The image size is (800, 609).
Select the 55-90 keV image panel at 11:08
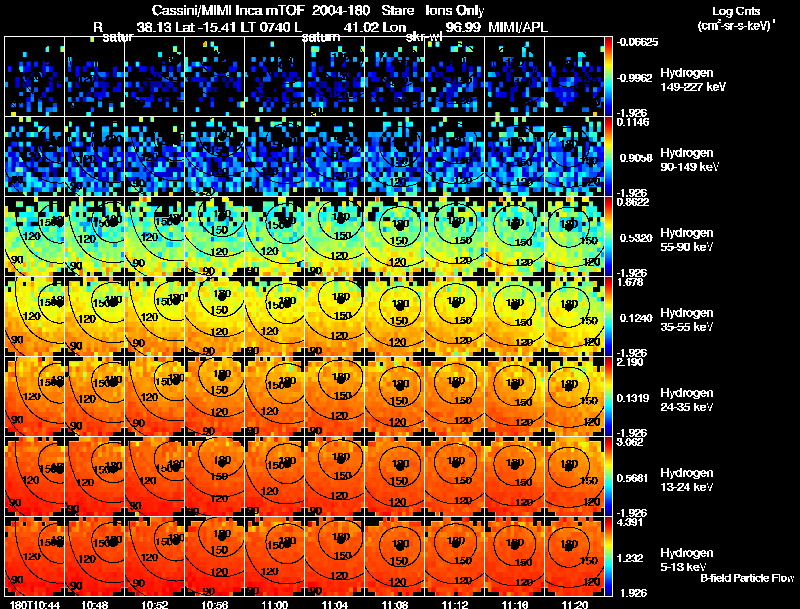(x=395, y=236)
